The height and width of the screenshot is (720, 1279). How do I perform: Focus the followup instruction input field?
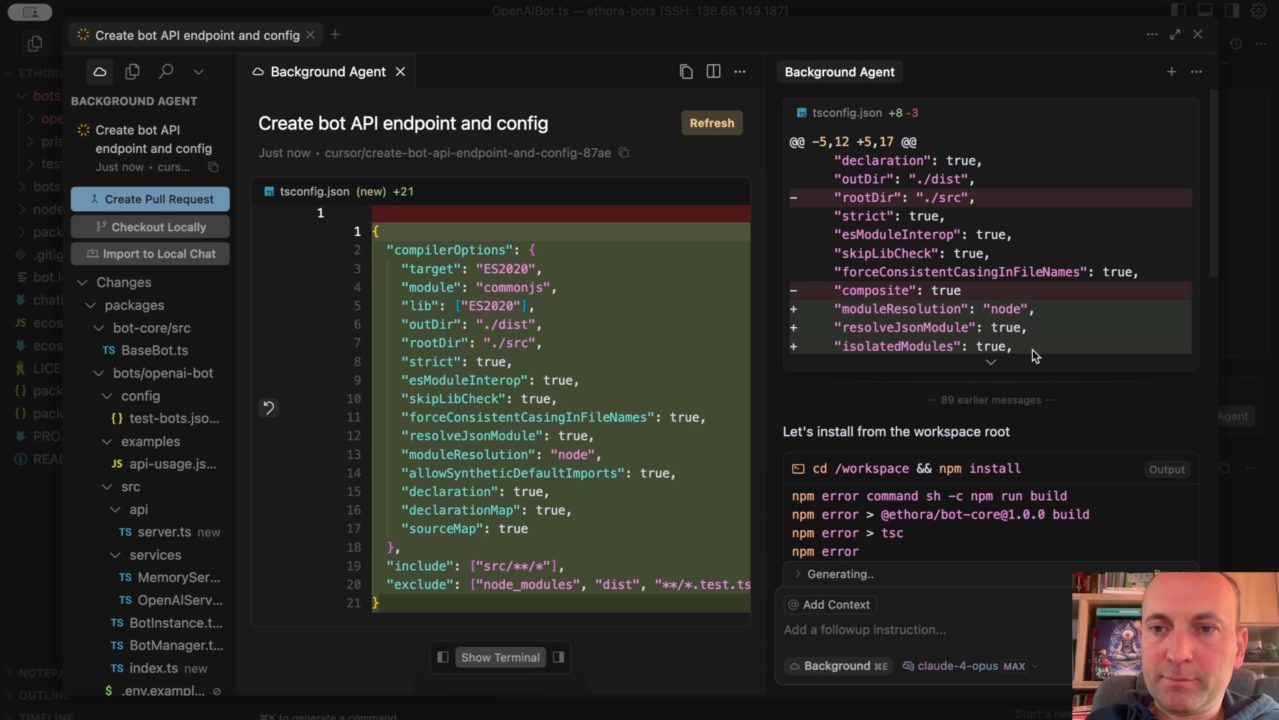click(920, 630)
